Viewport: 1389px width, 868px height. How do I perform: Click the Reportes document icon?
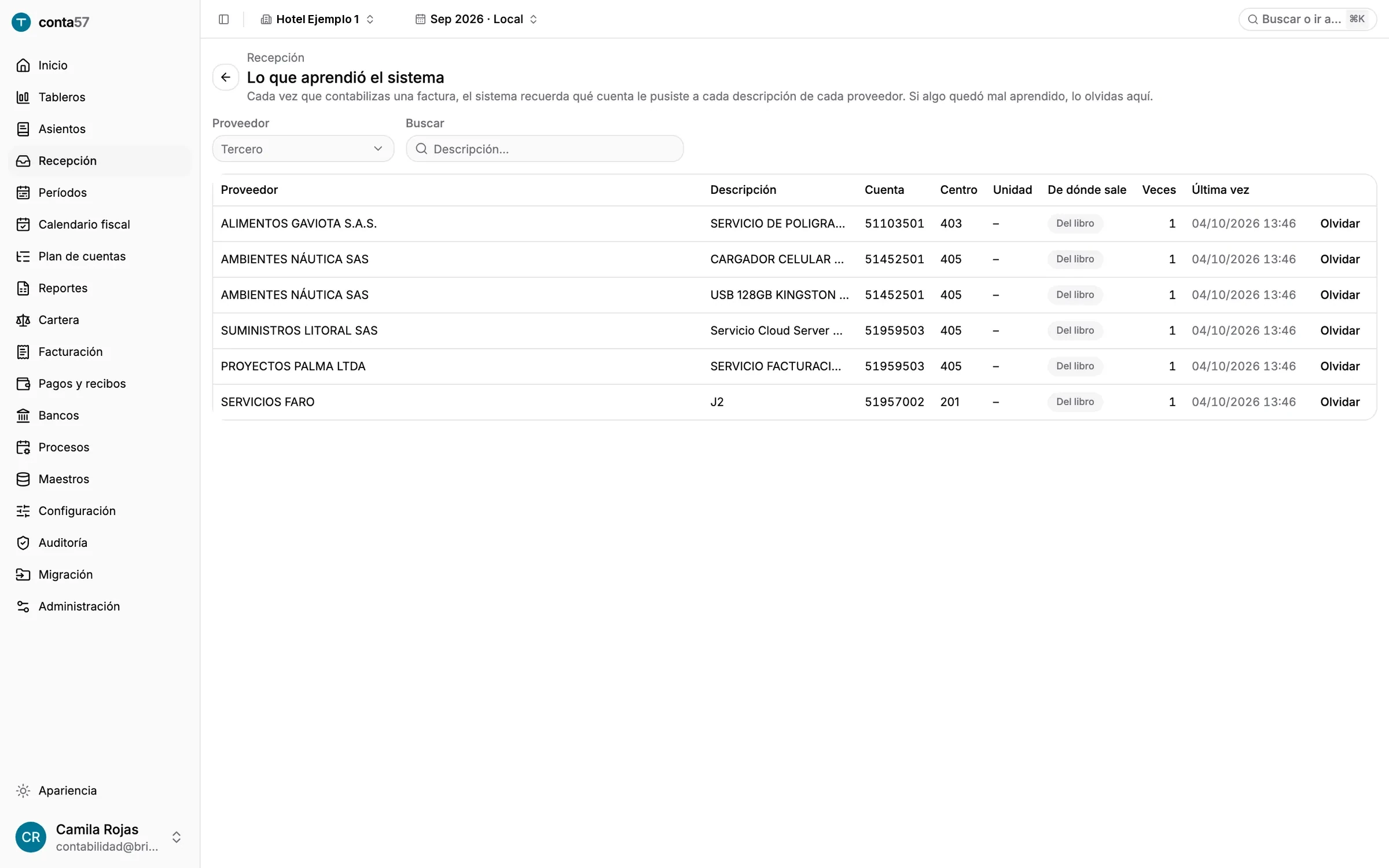(x=23, y=288)
